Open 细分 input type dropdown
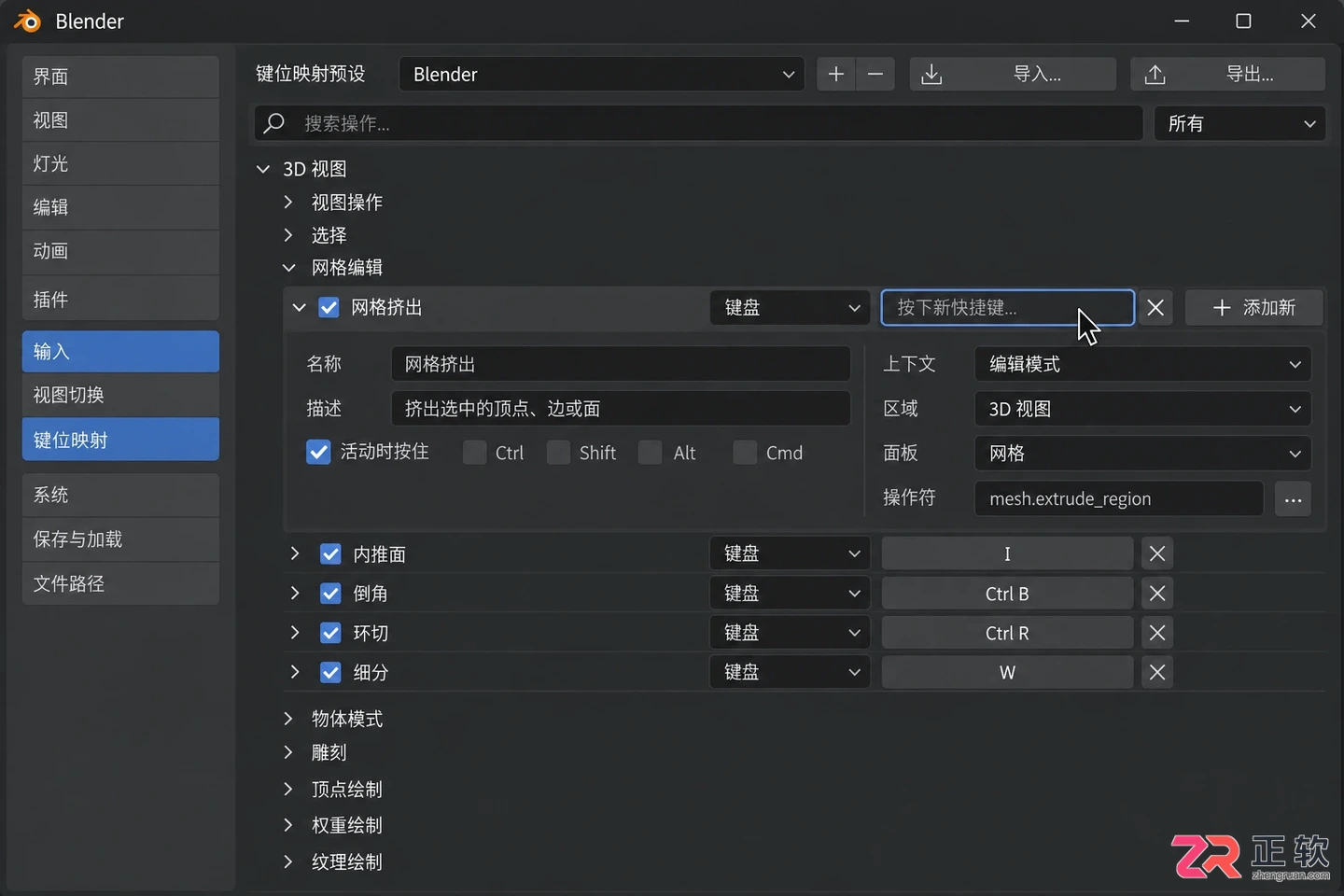1344x896 pixels. (x=791, y=672)
